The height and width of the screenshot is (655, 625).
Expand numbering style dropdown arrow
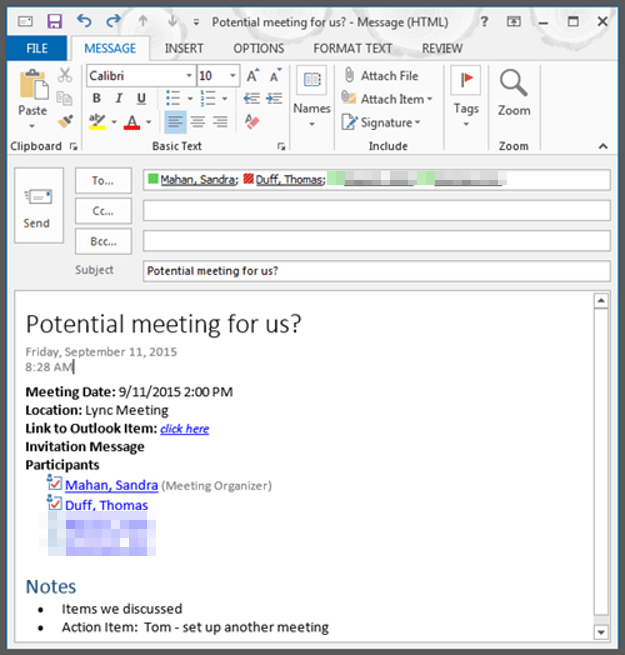click(x=225, y=99)
